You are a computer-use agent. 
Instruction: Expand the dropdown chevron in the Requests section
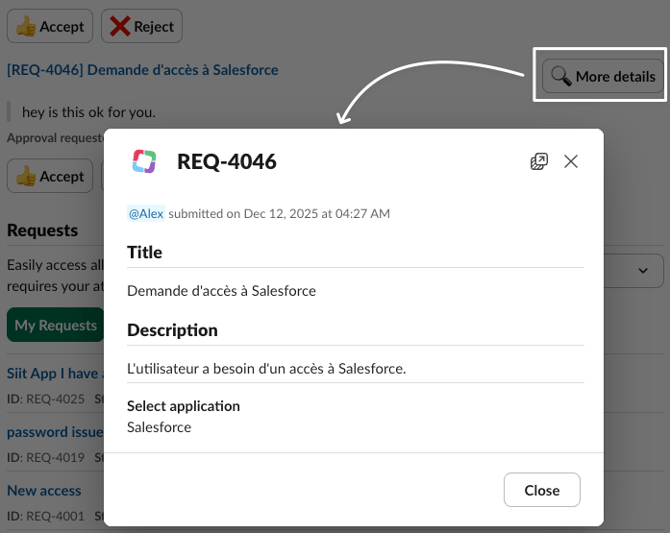pyautogui.click(x=643, y=270)
